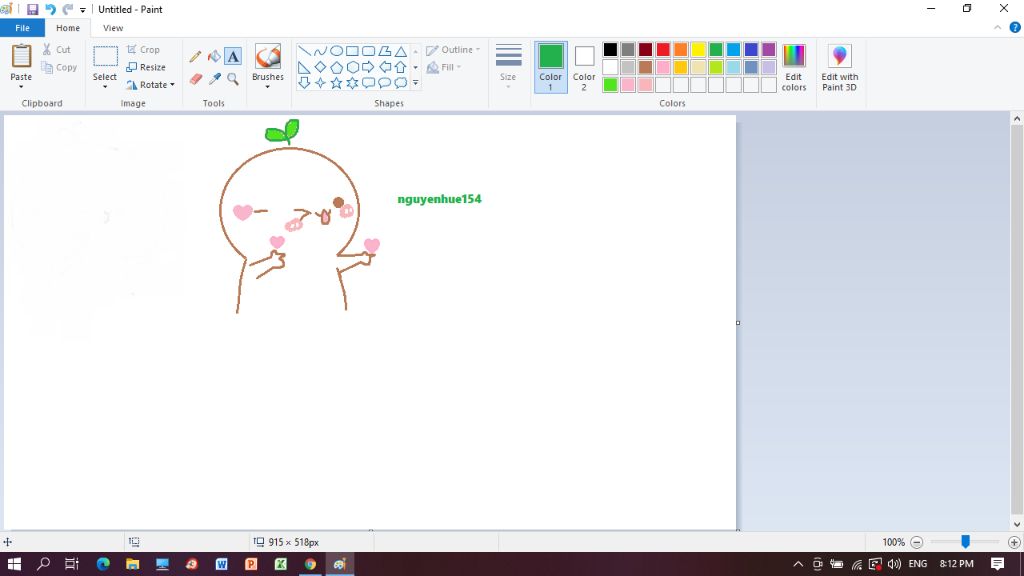Open File Explorer from taskbar
The height and width of the screenshot is (576, 1024).
point(133,564)
